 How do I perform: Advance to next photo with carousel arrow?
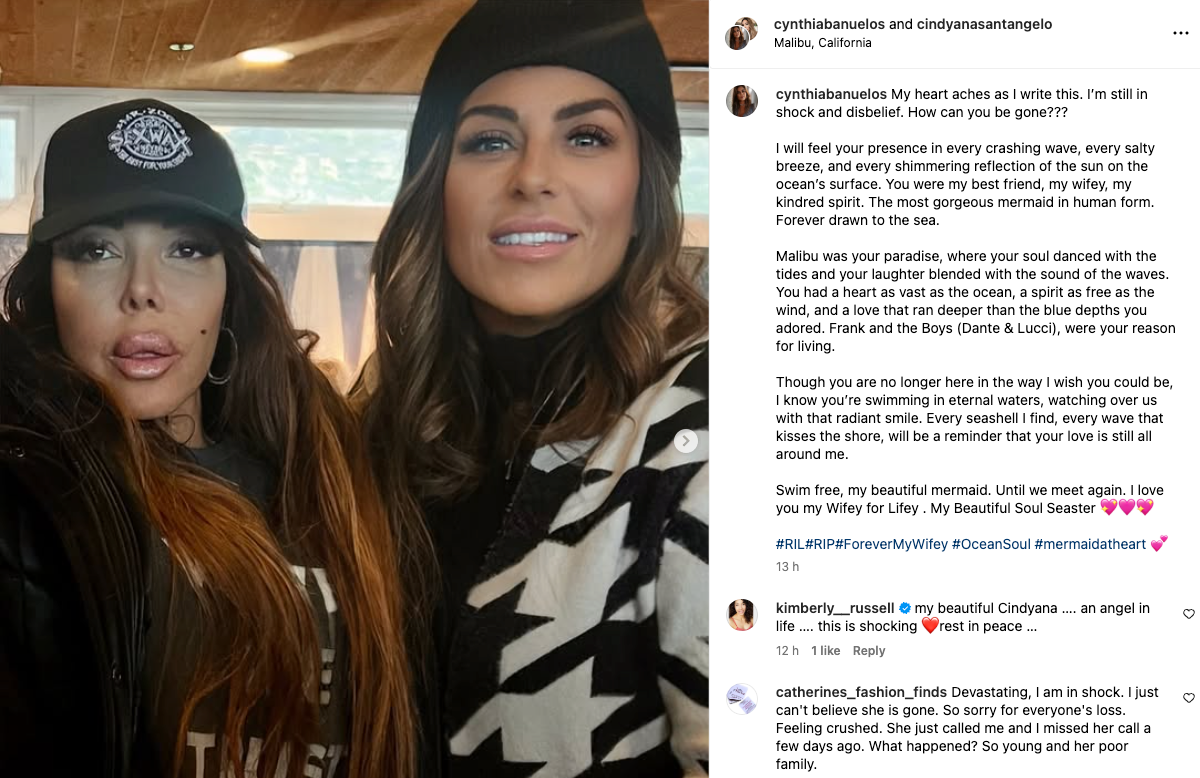pyautogui.click(x=685, y=441)
